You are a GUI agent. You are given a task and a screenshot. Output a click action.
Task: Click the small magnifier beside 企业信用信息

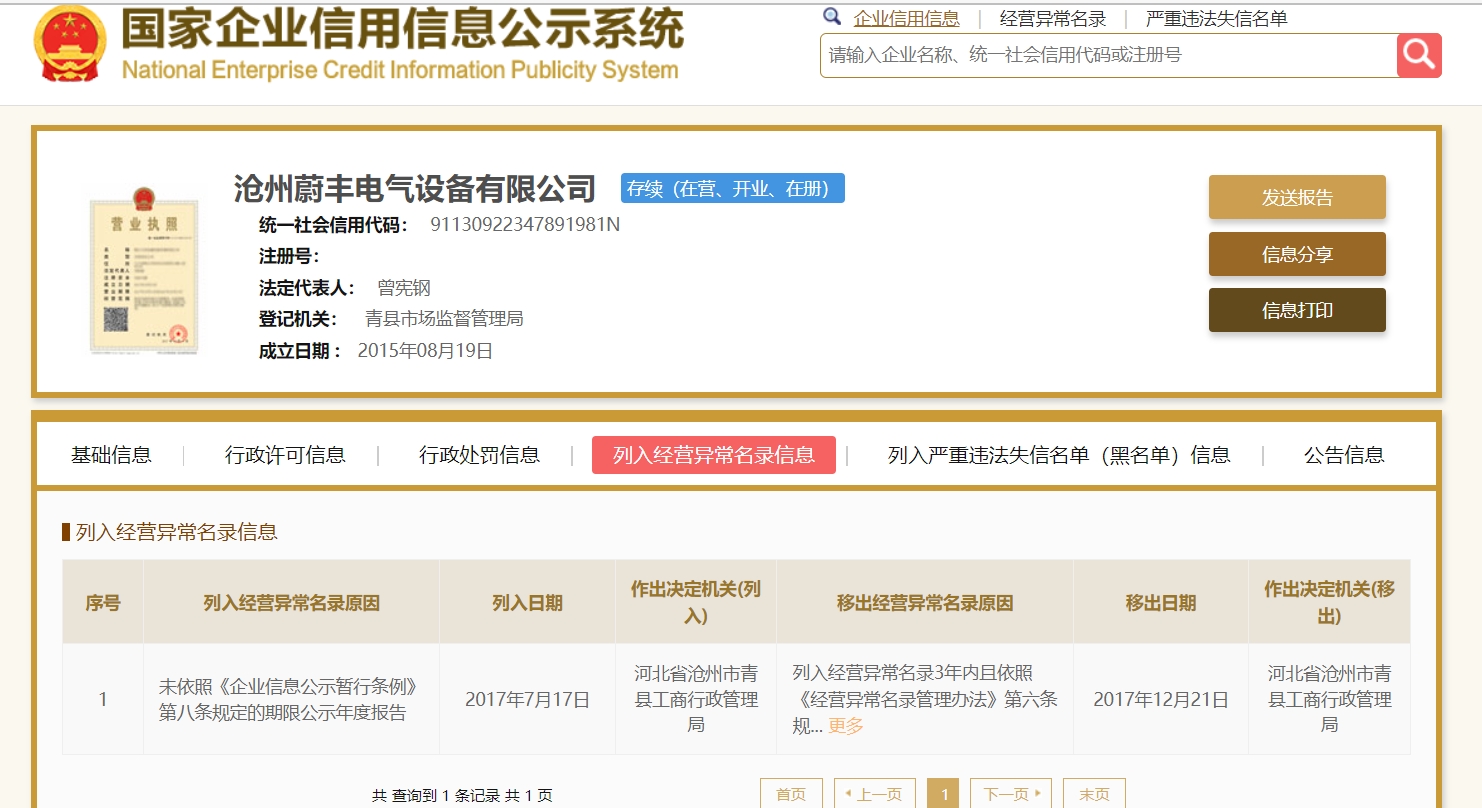[832, 17]
